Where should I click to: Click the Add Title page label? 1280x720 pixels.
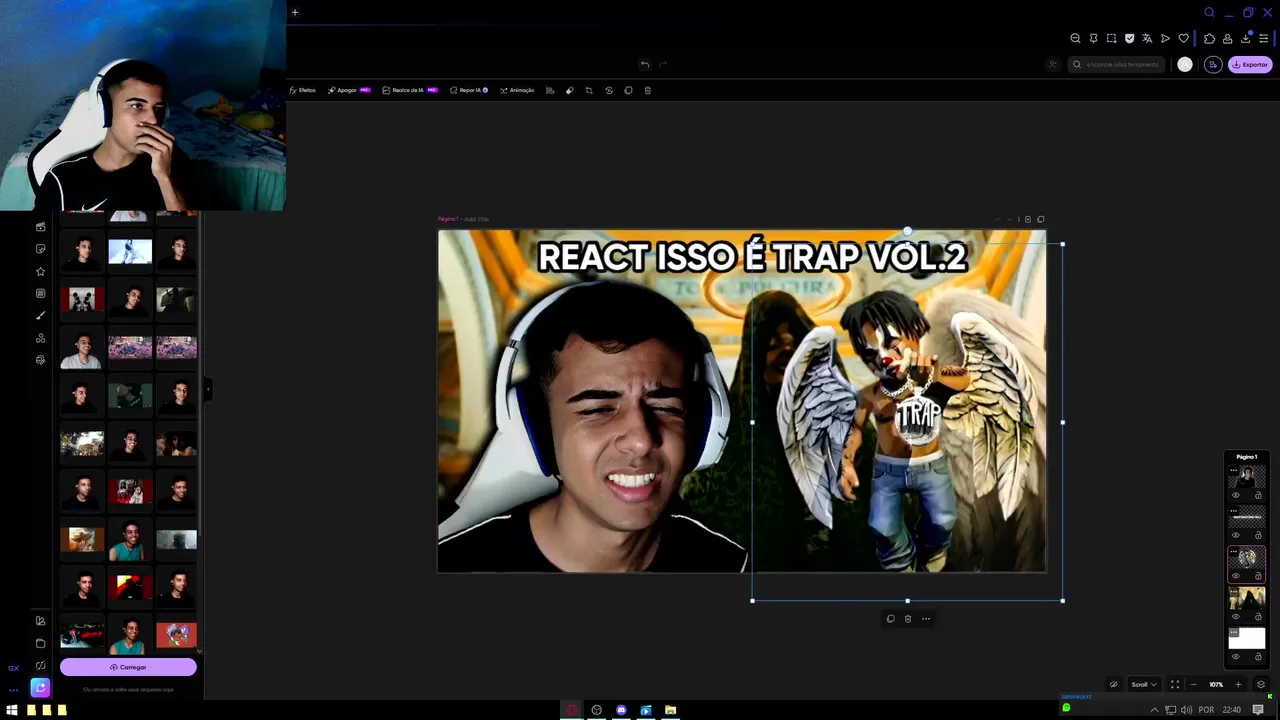(476, 219)
